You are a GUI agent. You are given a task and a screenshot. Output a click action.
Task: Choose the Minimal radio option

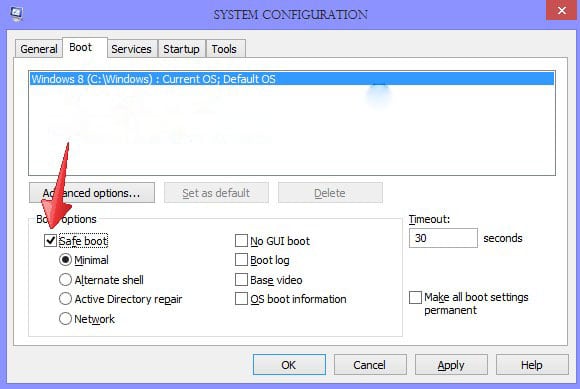(65, 260)
